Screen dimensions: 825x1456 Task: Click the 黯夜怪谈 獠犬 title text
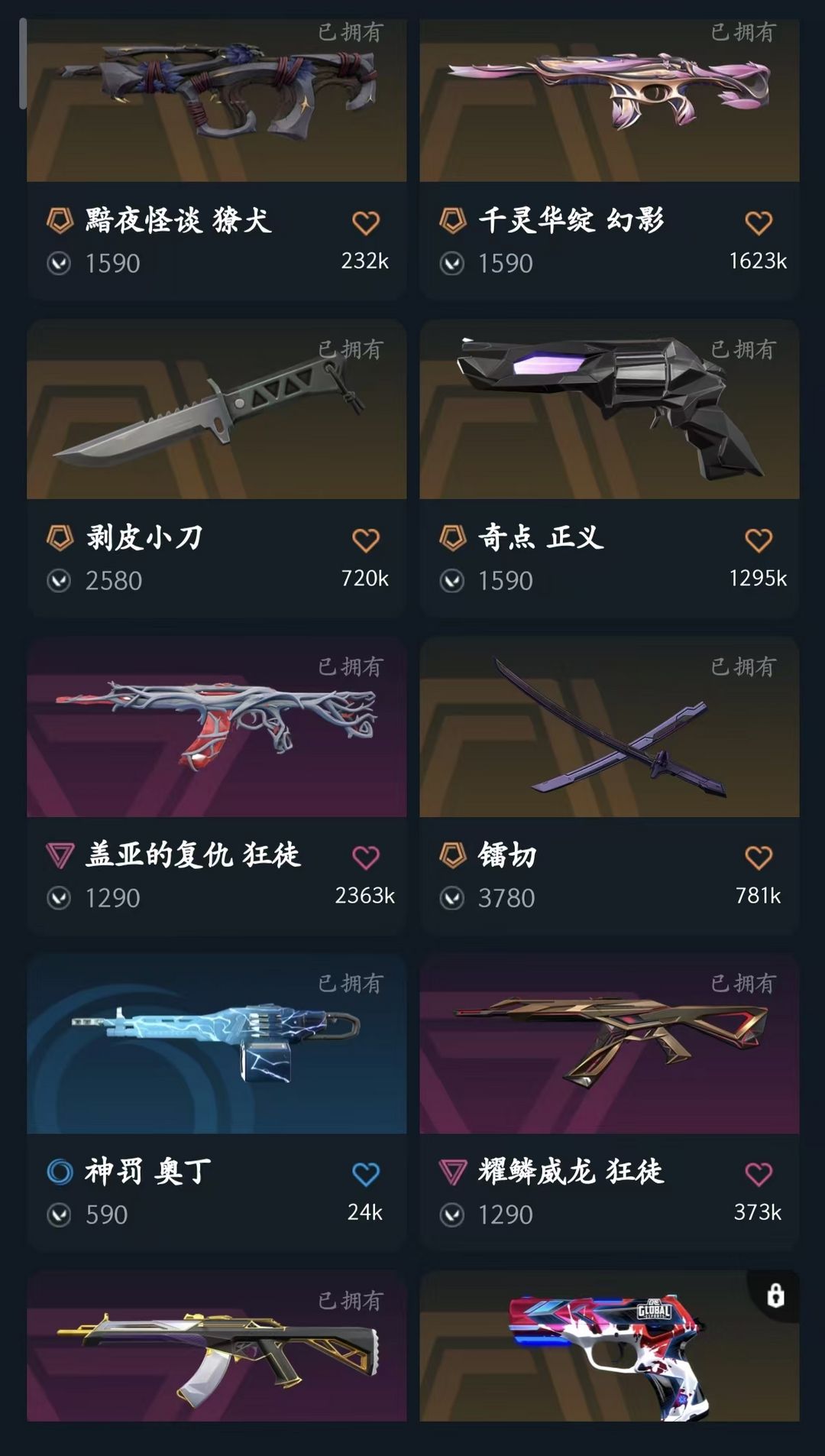[x=179, y=220]
